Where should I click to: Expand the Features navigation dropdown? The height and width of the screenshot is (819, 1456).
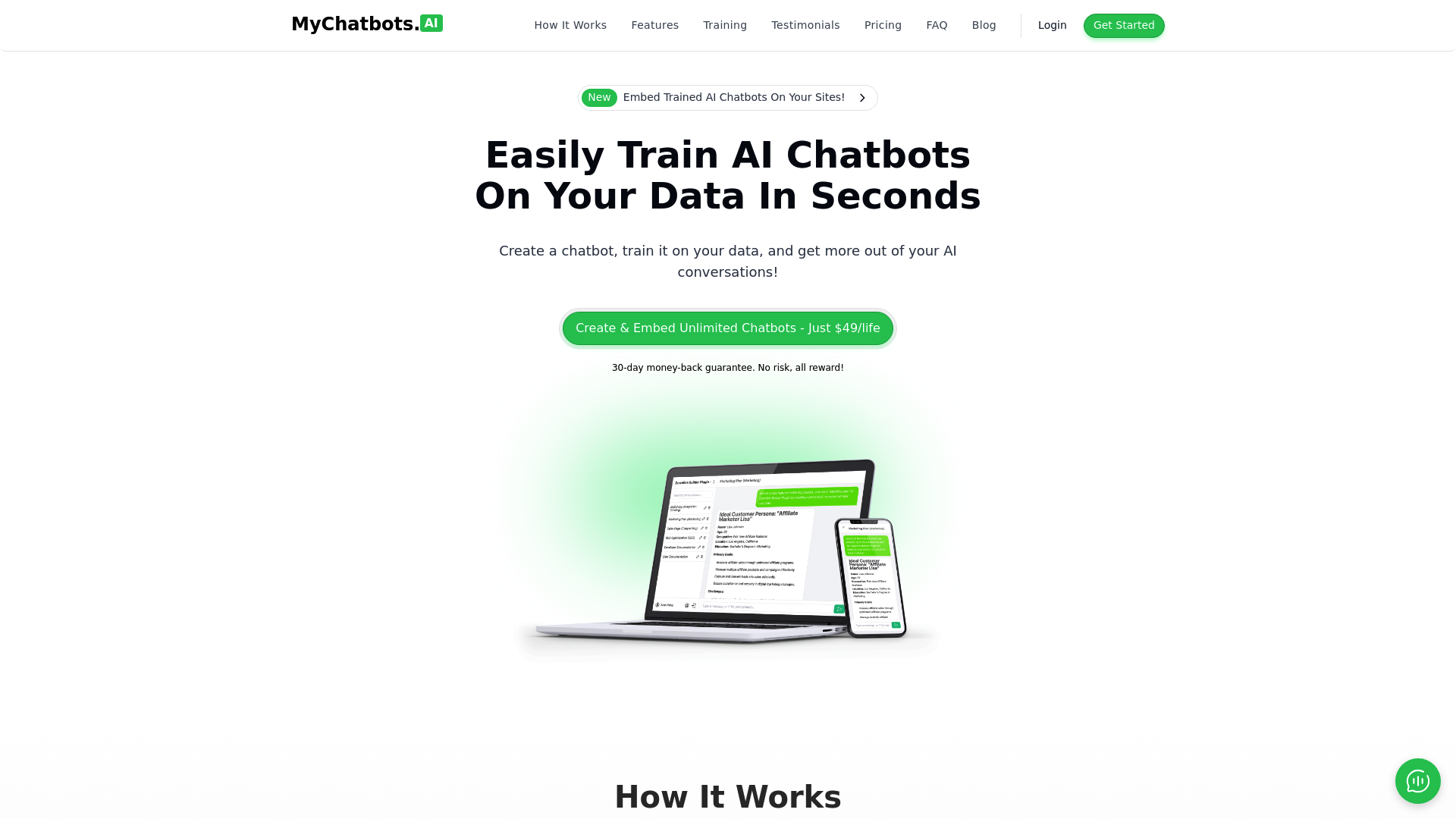tap(655, 25)
